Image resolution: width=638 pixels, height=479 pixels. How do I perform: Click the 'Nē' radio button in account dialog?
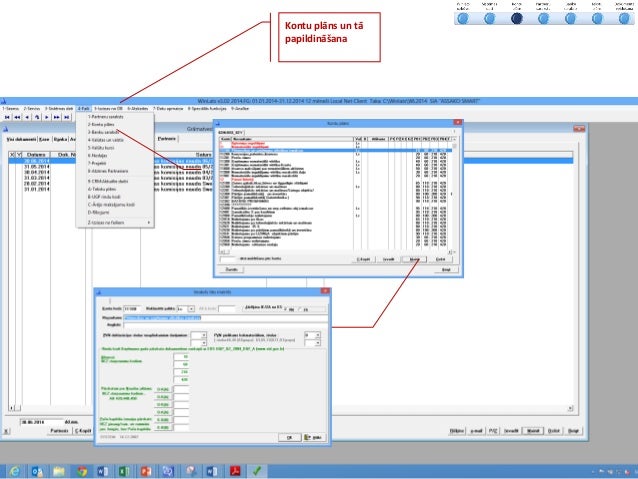tap(286, 309)
